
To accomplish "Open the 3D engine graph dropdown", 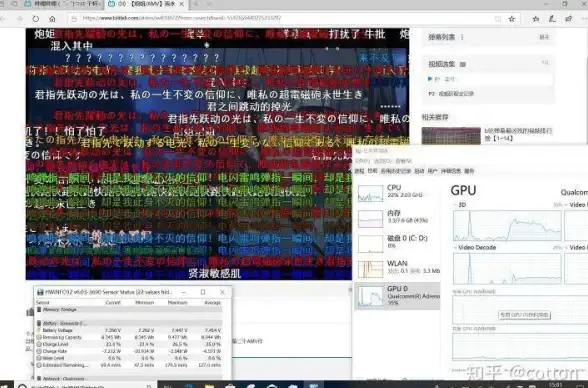I will point(460,205).
